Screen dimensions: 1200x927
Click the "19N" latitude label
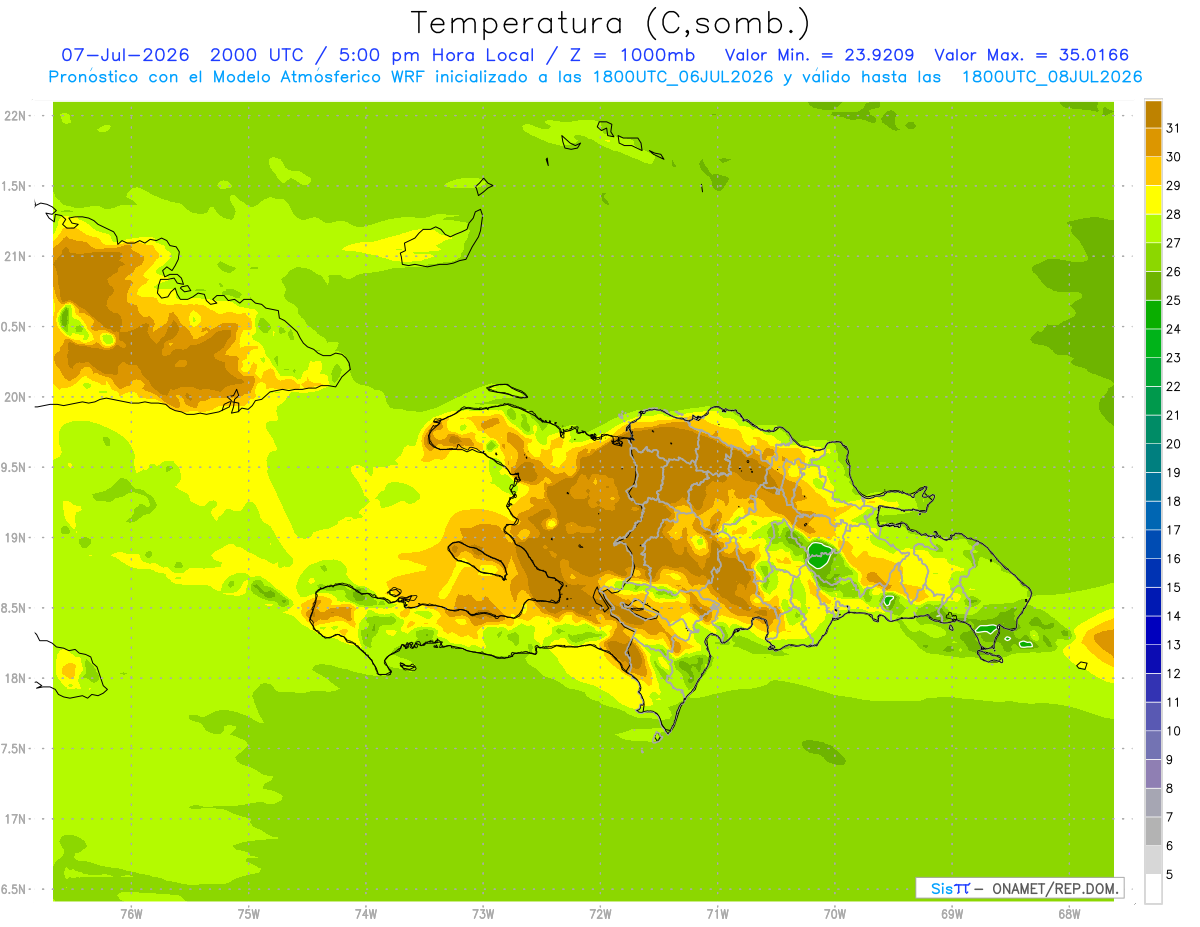(17, 538)
